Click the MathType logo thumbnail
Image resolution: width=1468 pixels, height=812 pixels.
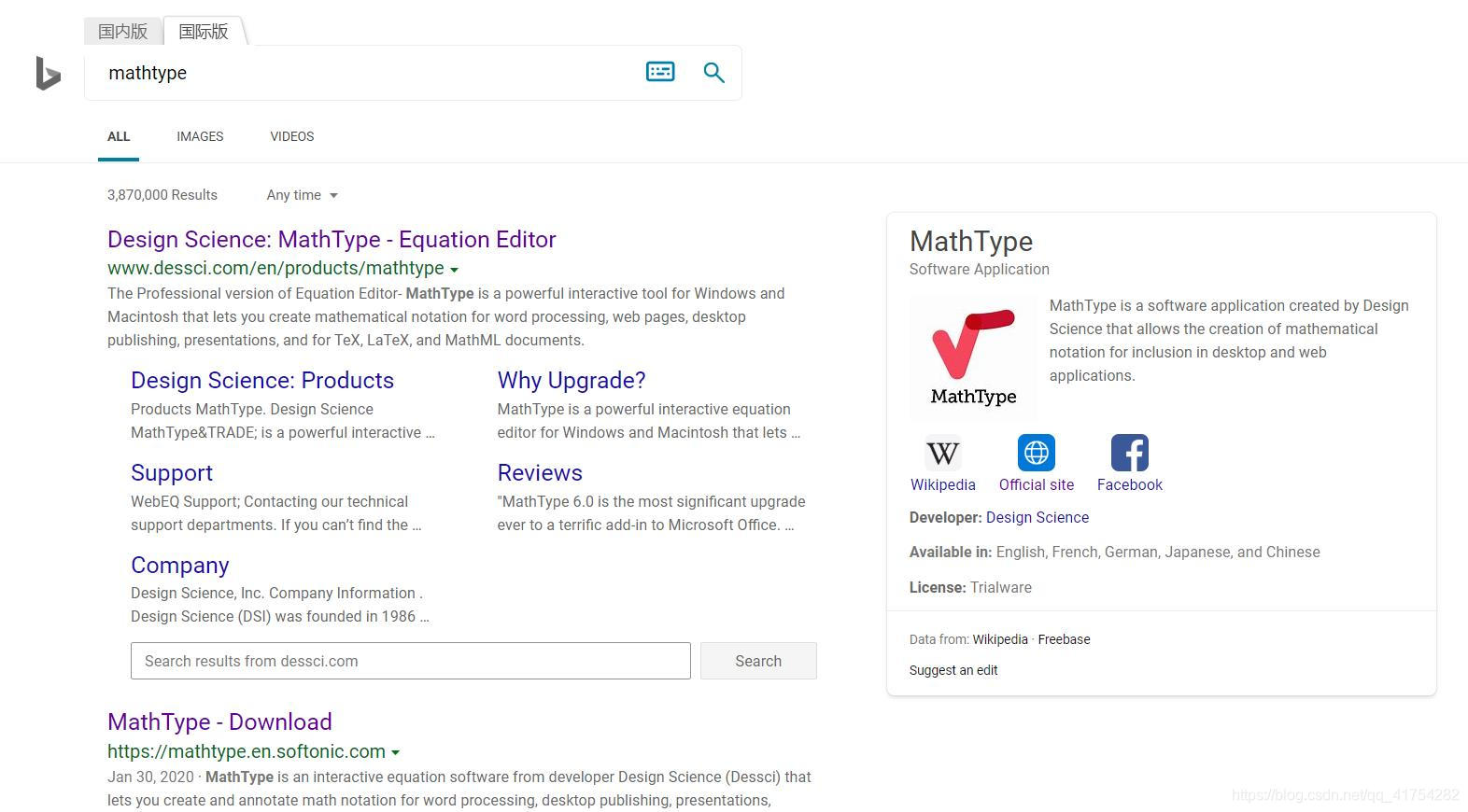pyautogui.click(x=973, y=357)
